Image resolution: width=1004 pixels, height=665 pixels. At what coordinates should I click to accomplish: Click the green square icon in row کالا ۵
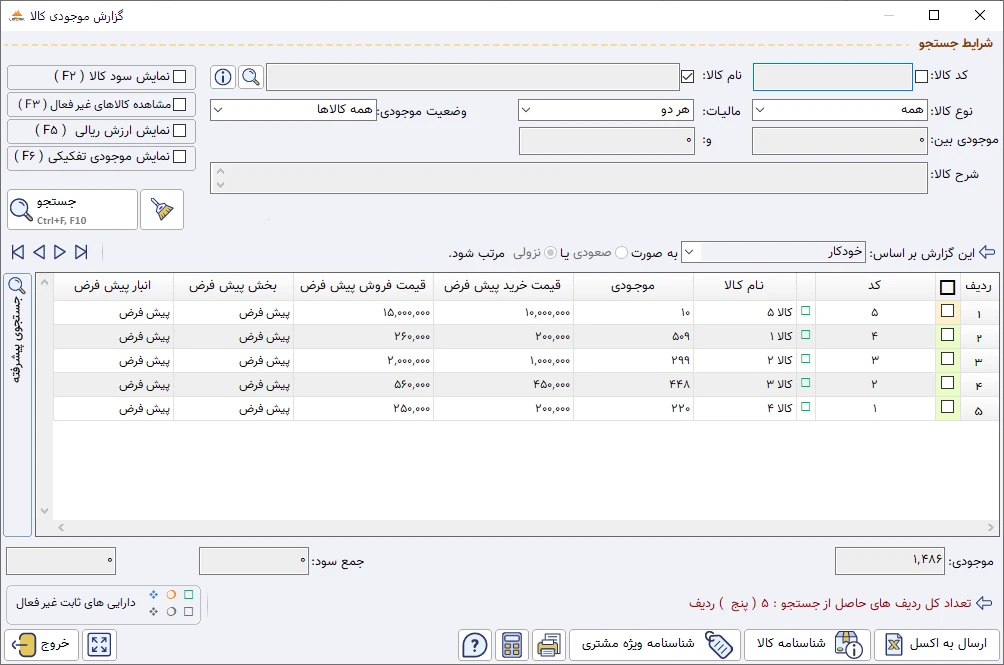tap(806, 311)
